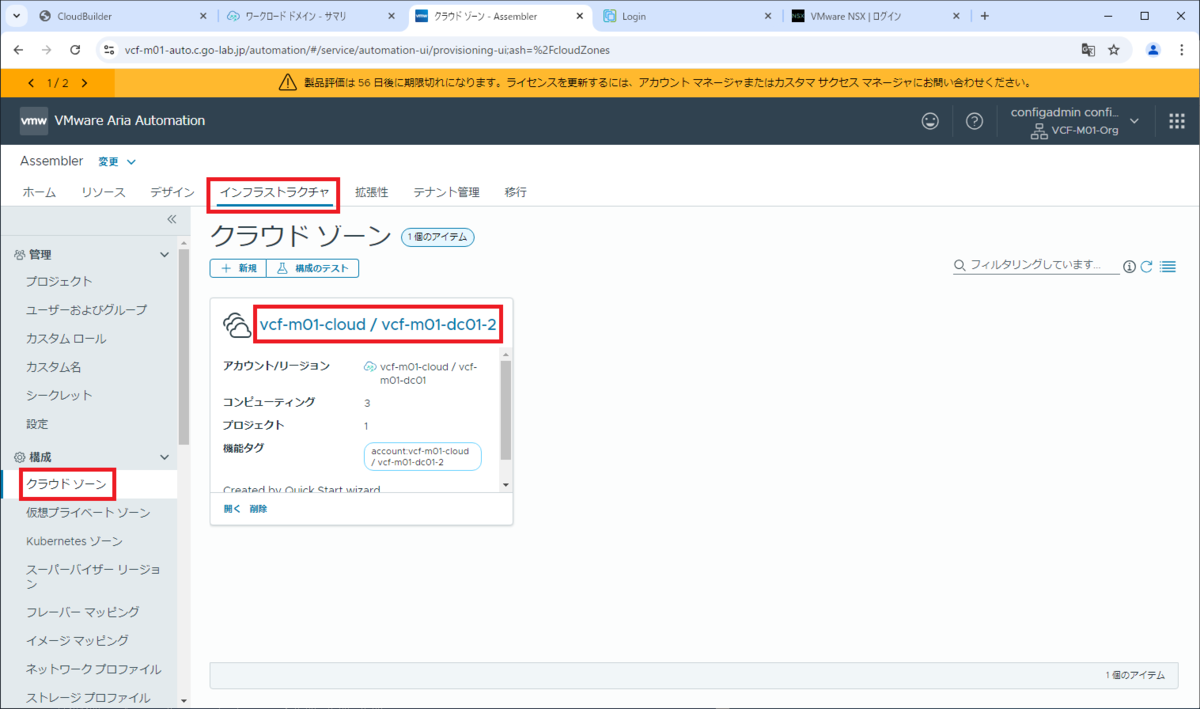Open プロジェクト in sidebar
This screenshot has height=709, width=1200.
click(59, 281)
